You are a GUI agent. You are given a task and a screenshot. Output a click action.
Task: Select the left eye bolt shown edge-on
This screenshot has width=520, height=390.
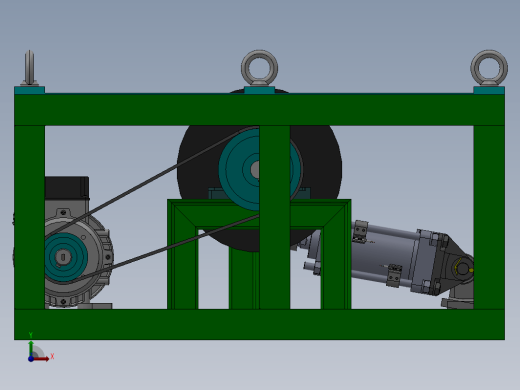(29, 68)
